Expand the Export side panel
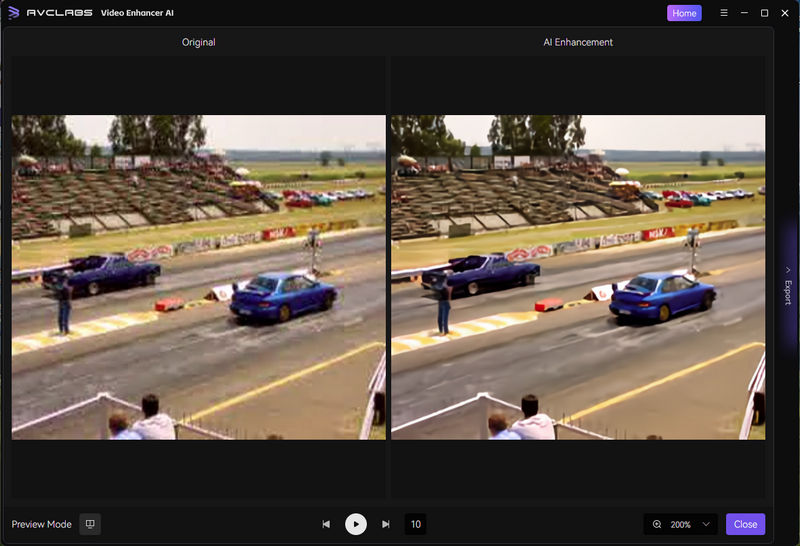This screenshot has height=546, width=800. pyautogui.click(x=788, y=287)
